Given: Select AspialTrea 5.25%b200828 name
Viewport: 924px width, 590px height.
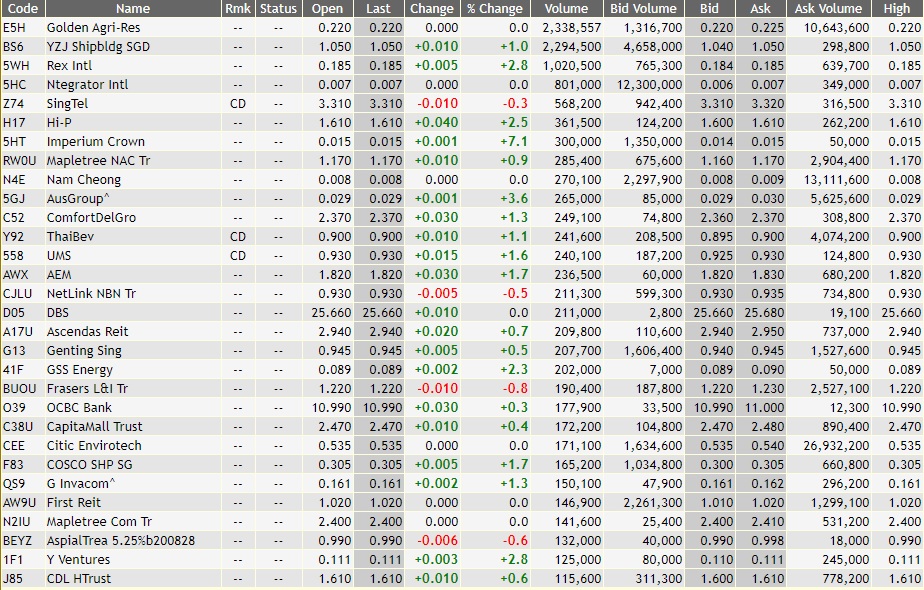Looking at the screenshot, I should pyautogui.click(x=121, y=540).
